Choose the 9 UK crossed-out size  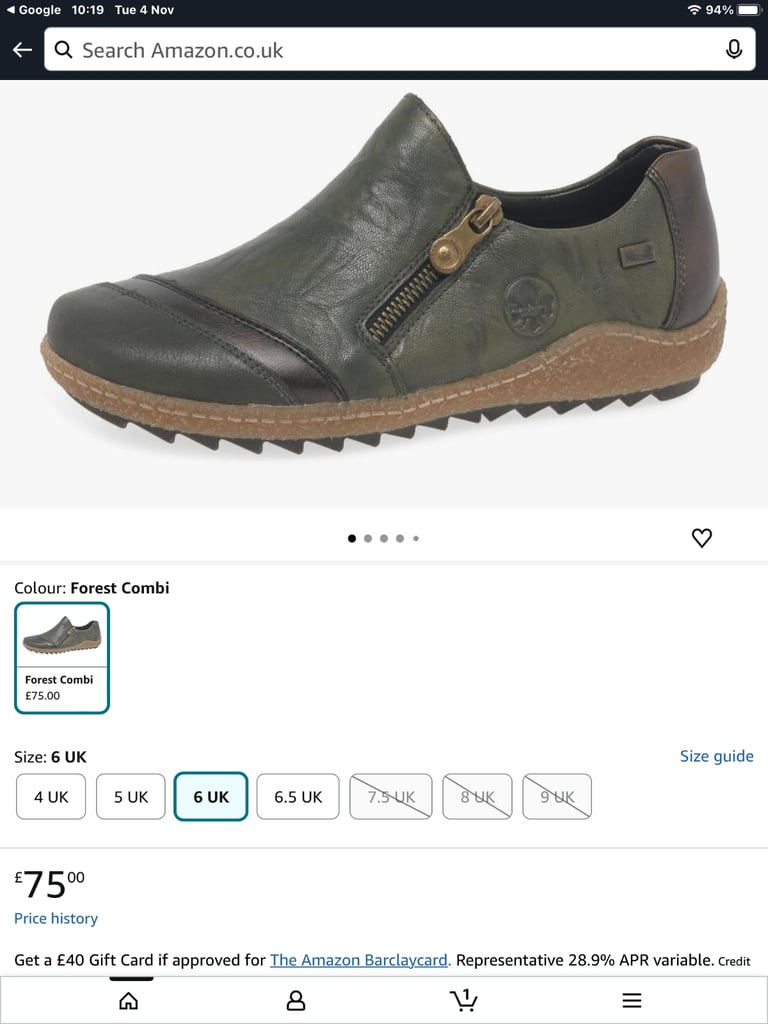(557, 796)
